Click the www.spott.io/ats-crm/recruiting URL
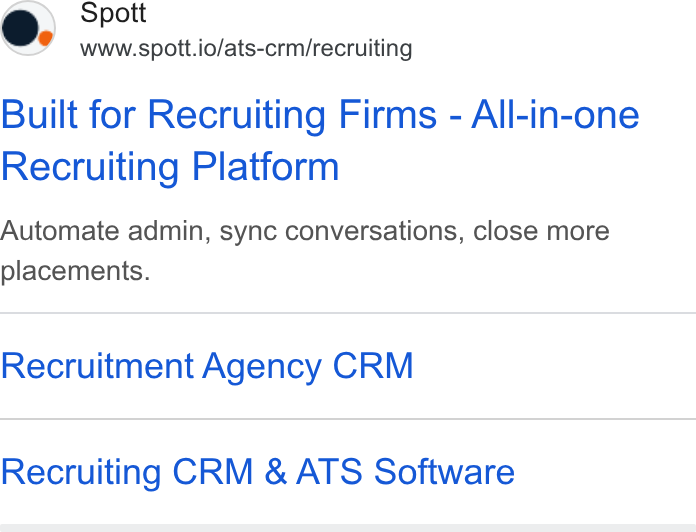The image size is (696, 532). [246, 48]
